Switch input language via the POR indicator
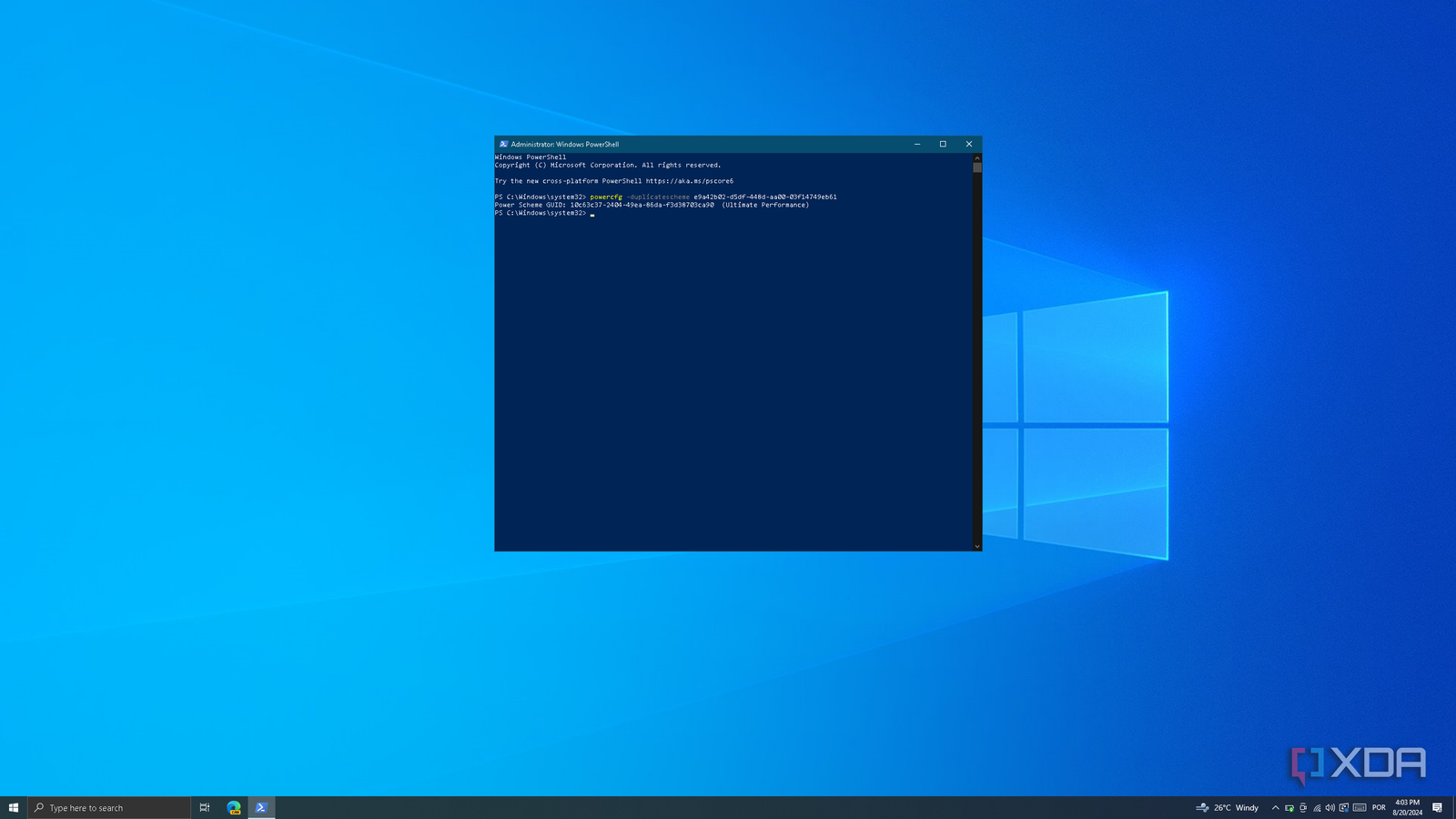Image resolution: width=1456 pixels, height=819 pixels. pos(1379,807)
